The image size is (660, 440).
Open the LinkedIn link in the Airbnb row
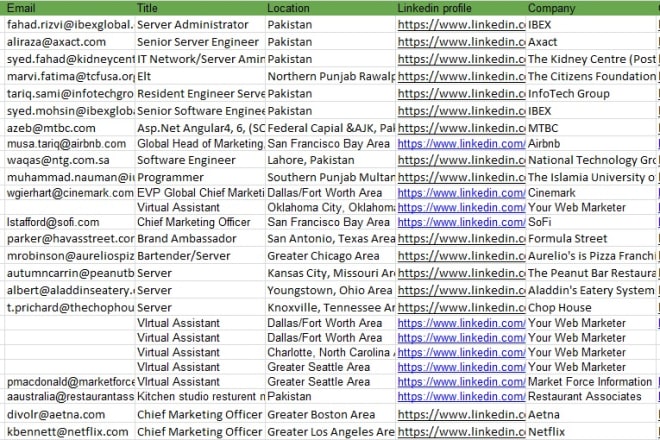461,144
